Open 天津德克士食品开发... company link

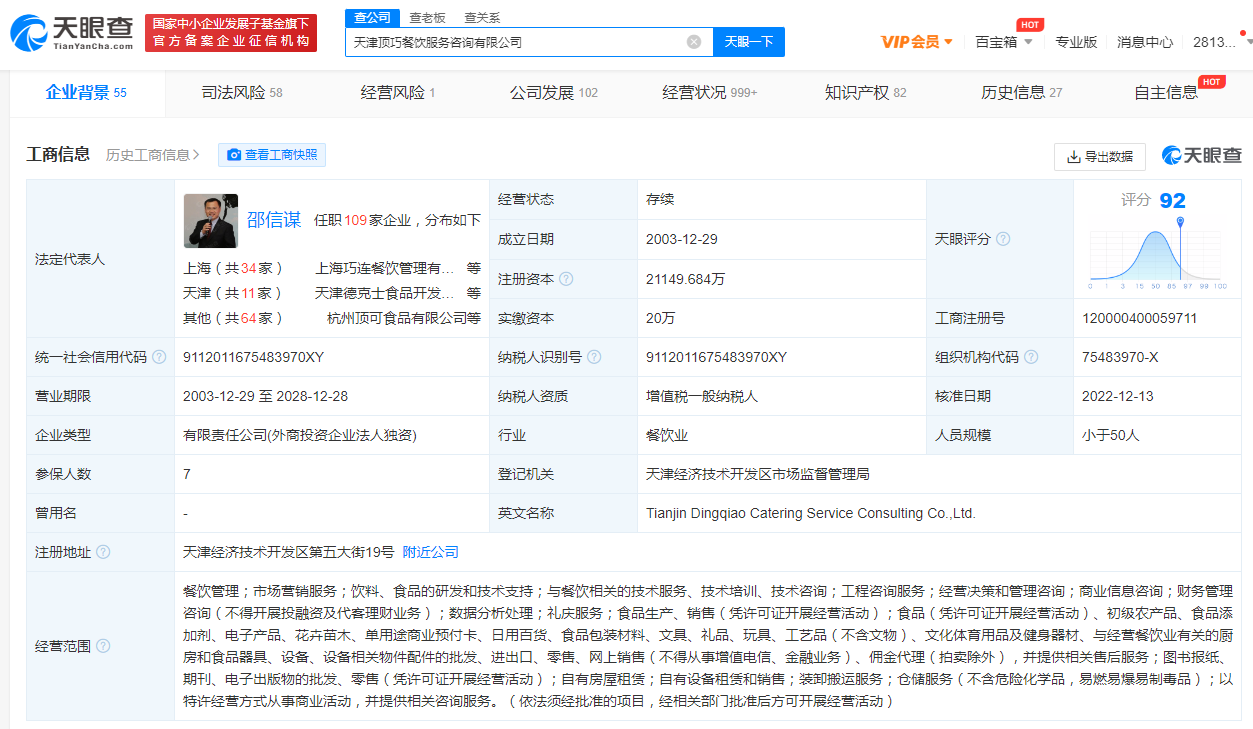pos(385,293)
